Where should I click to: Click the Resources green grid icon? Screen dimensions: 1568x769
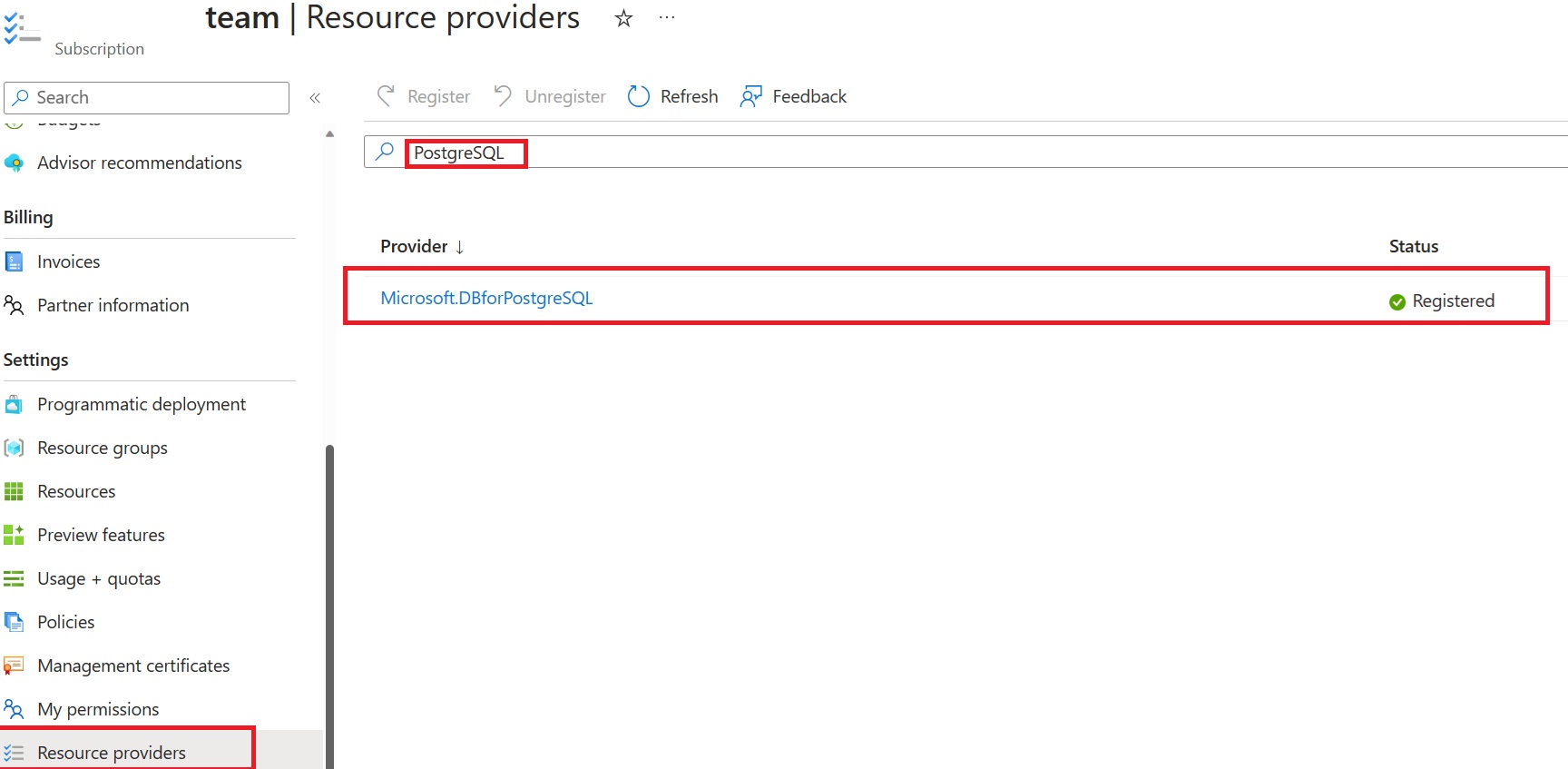point(14,491)
